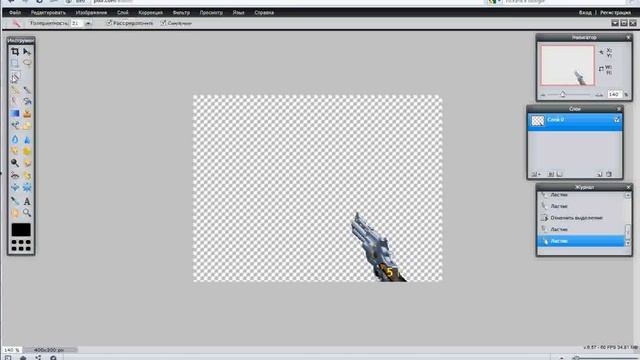Select the Pinch tool
The height and width of the screenshot is (360, 640).
(27, 188)
